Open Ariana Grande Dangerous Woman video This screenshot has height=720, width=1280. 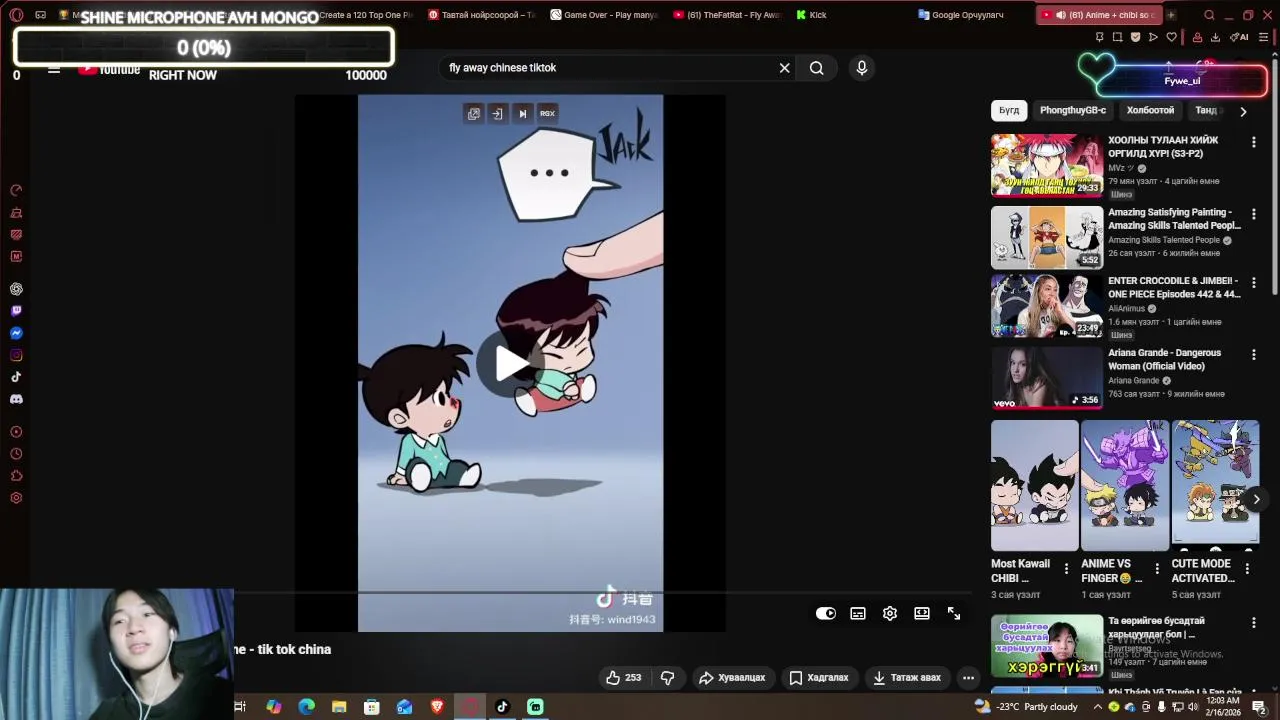(x=1164, y=359)
